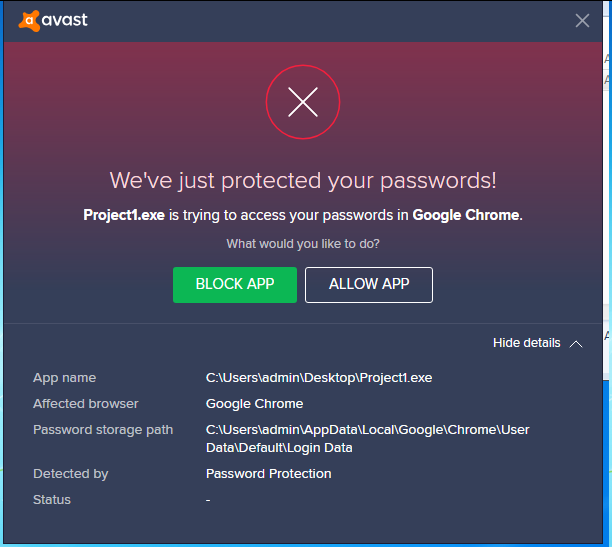Viewport: 612px width, 547px height.
Task: Select the Detected by label
Action: [71, 474]
